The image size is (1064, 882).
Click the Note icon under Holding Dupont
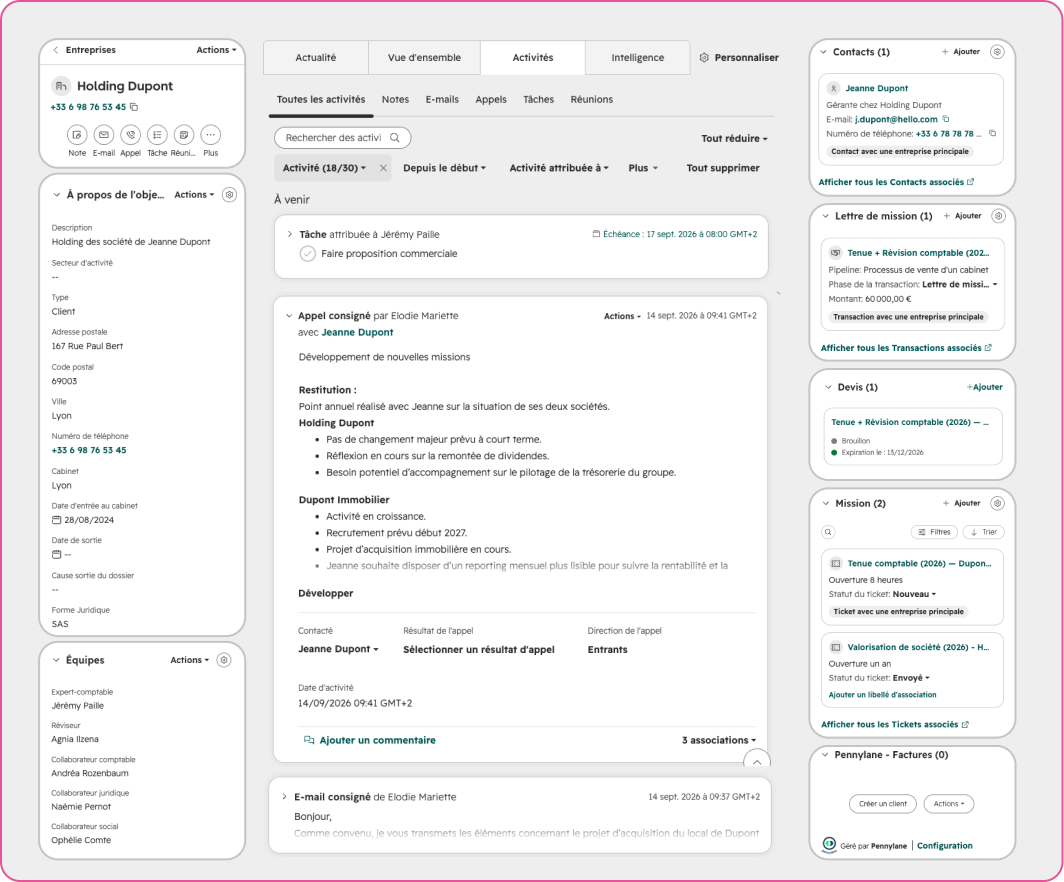coord(77,135)
